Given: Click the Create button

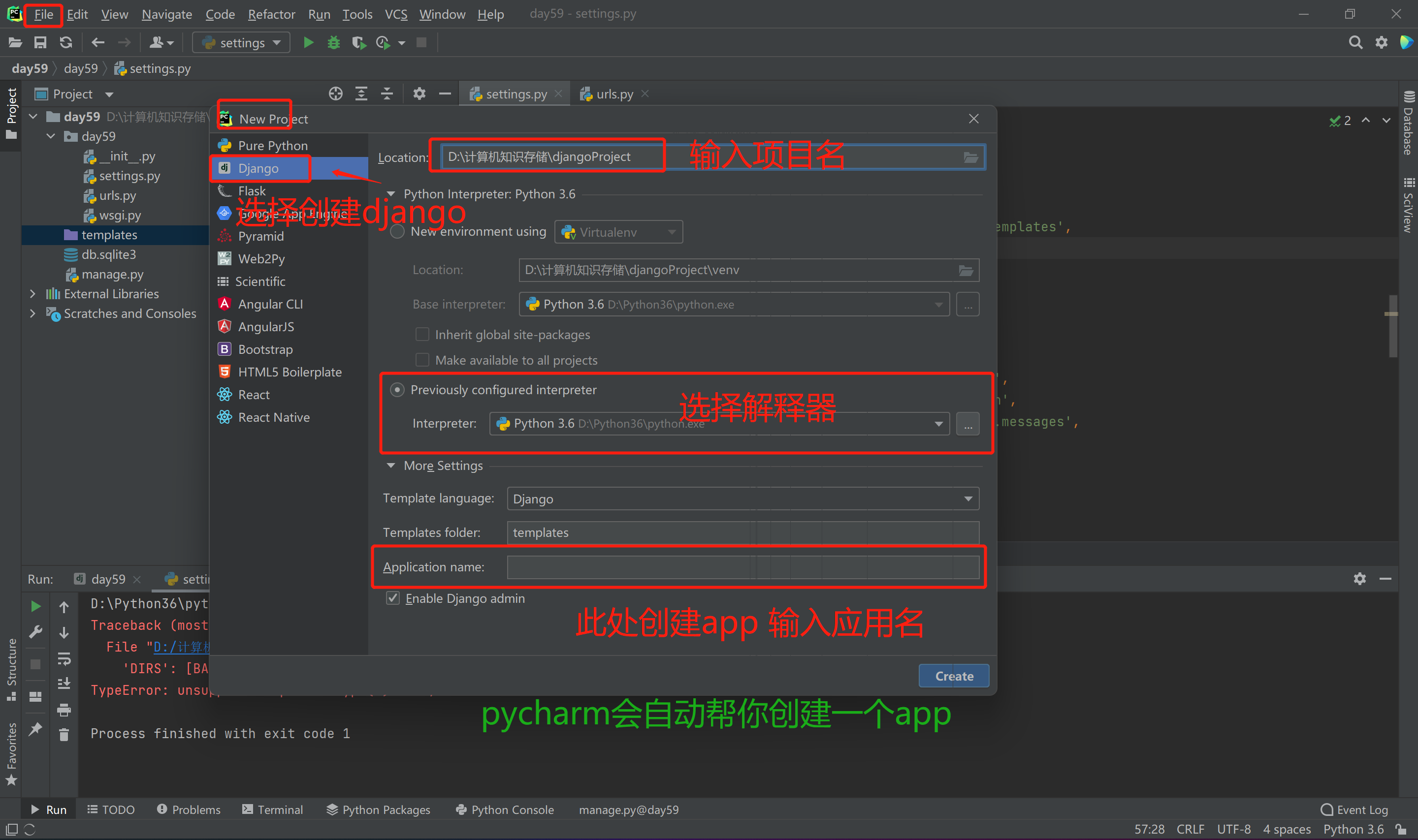Looking at the screenshot, I should pos(954,676).
